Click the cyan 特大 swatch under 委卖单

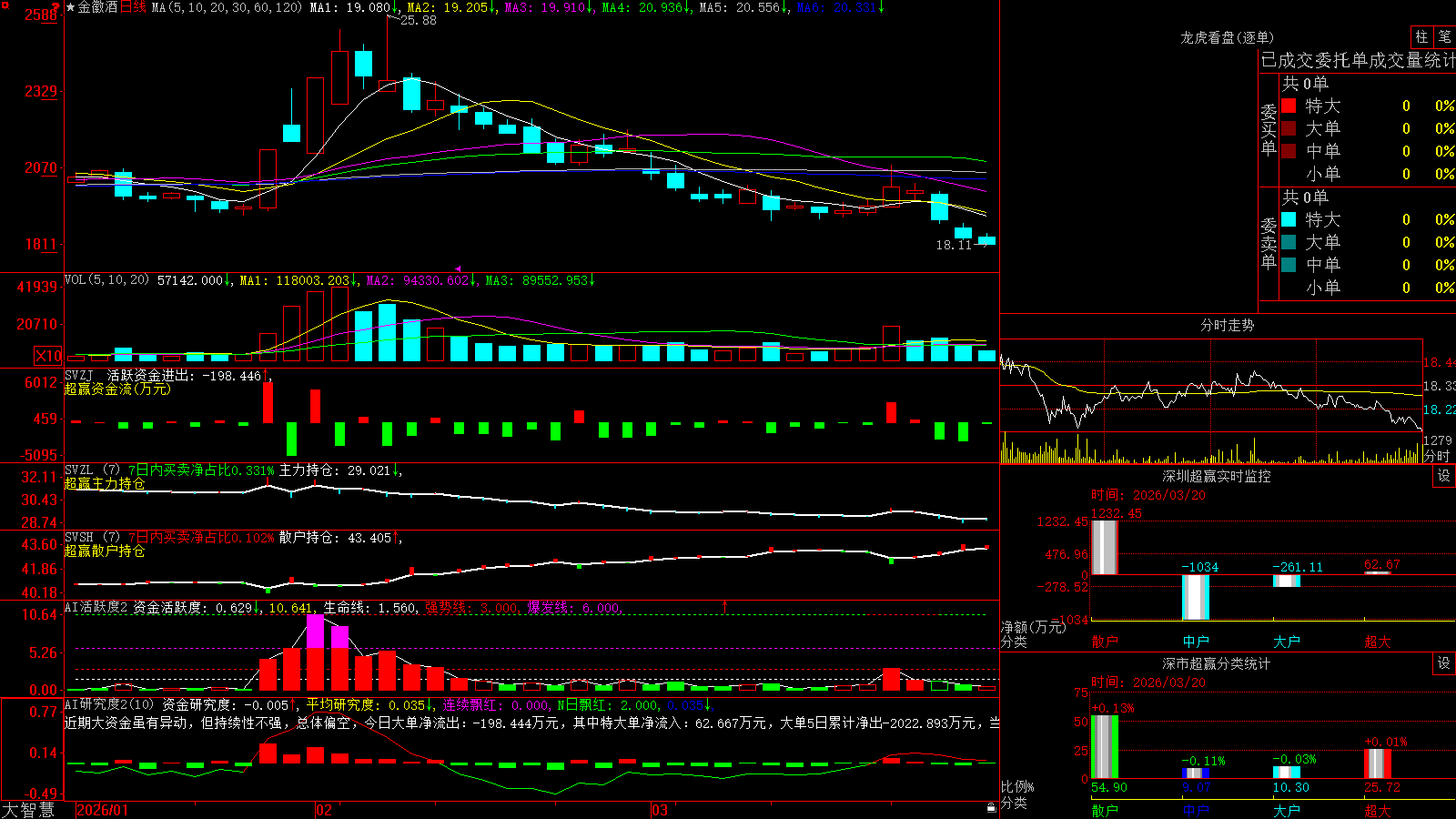click(x=1289, y=219)
